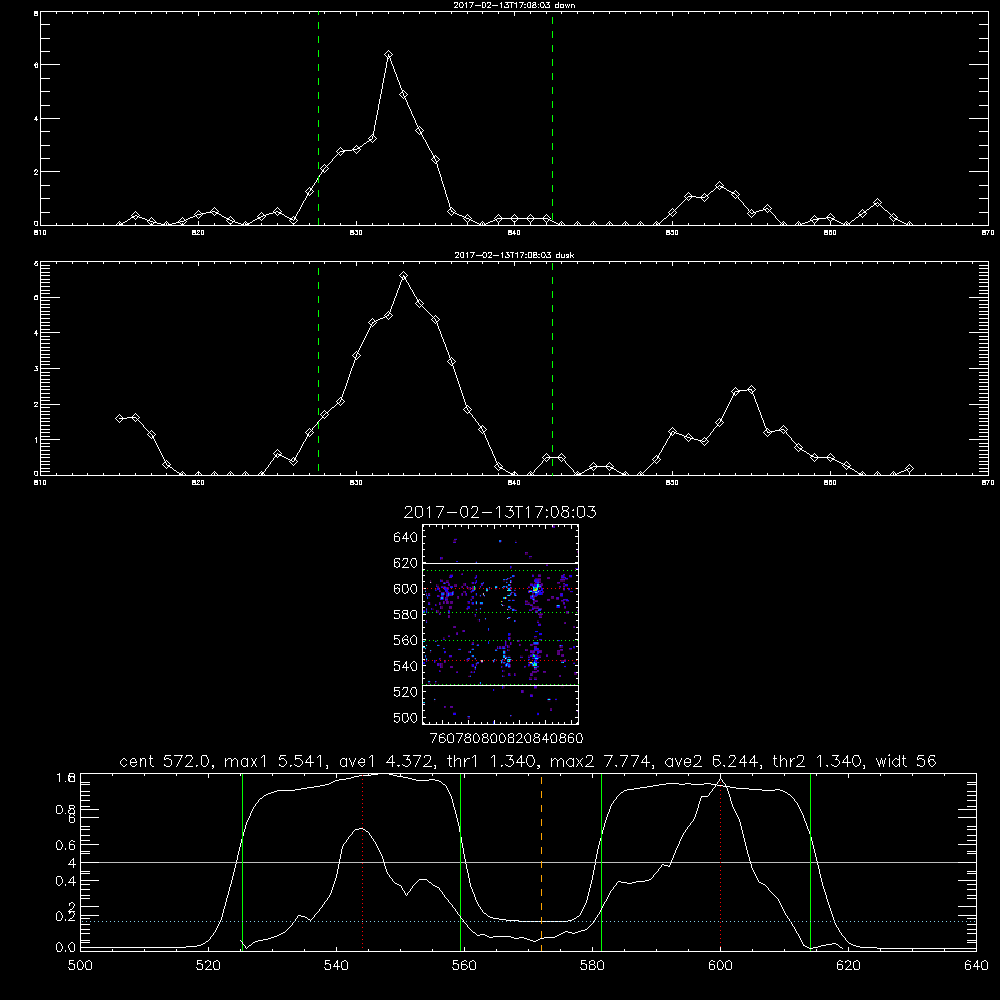
Task: Select the 'widt 56' statistic
Action: point(906,761)
